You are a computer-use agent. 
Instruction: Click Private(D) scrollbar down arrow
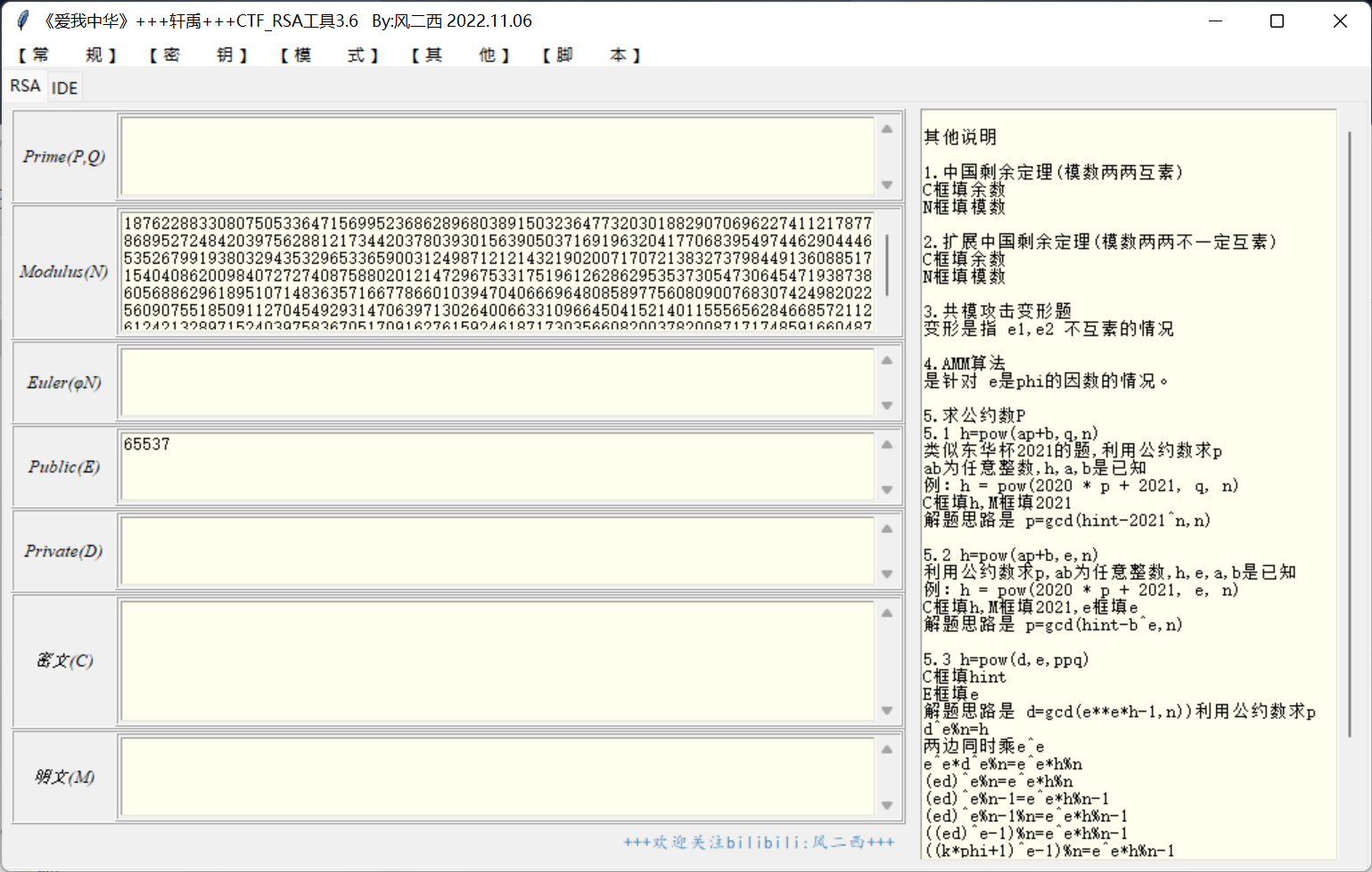(887, 574)
